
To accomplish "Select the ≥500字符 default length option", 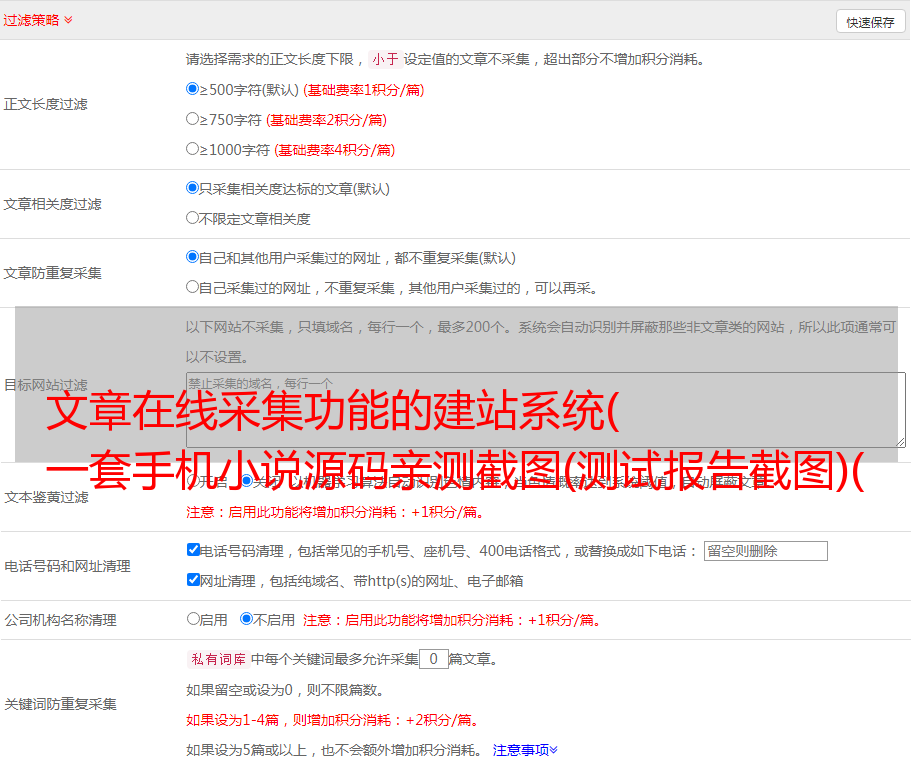I will 193,89.
